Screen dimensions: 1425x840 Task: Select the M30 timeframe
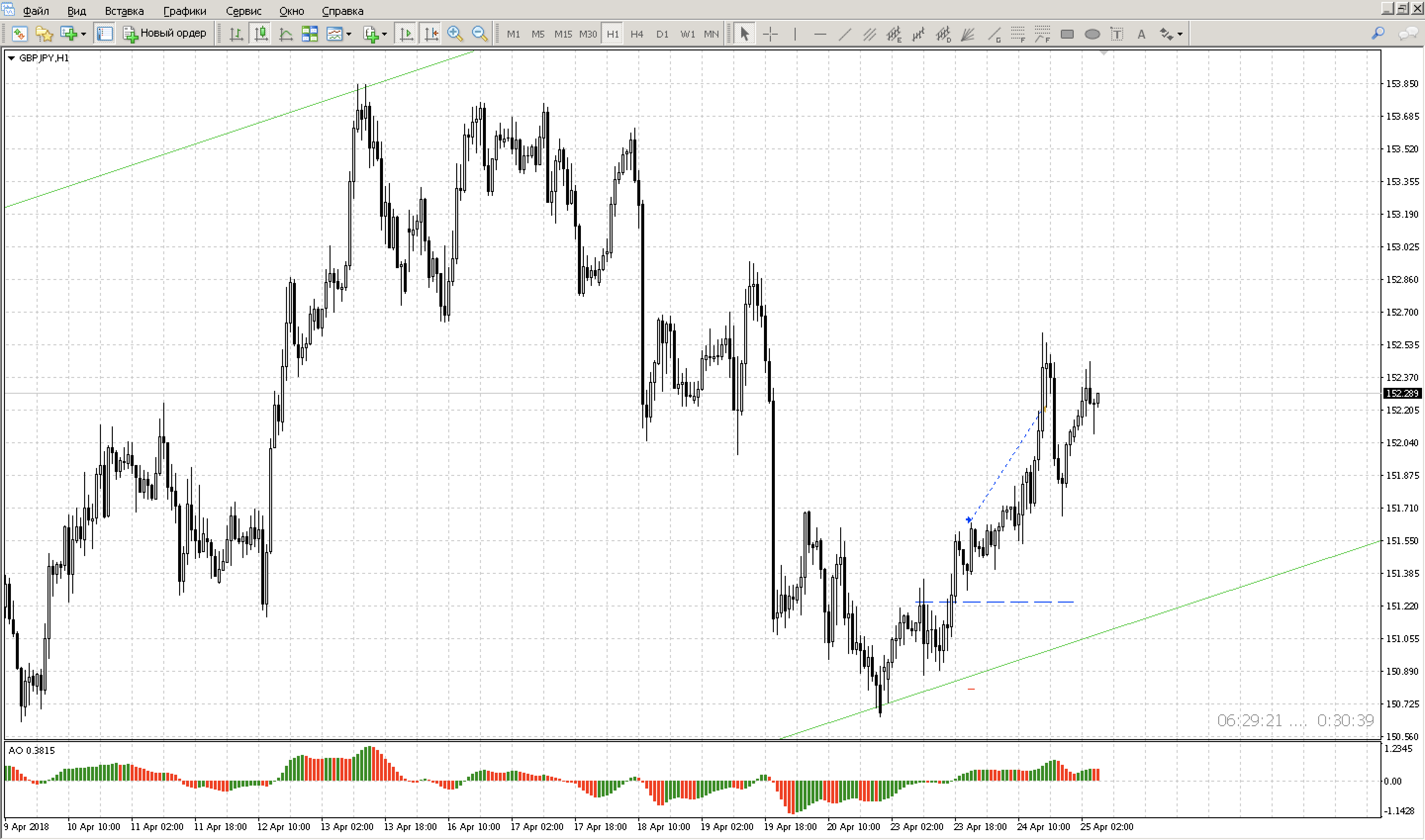pos(588,34)
